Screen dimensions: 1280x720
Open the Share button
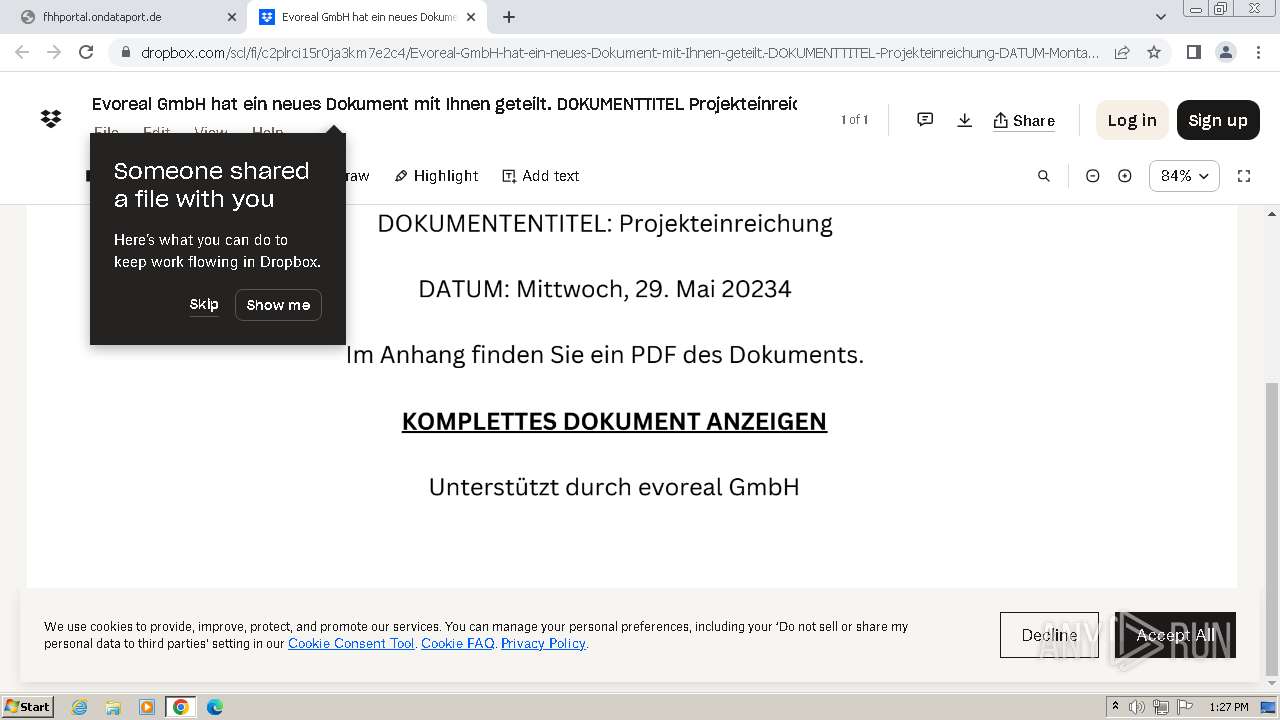point(1024,120)
